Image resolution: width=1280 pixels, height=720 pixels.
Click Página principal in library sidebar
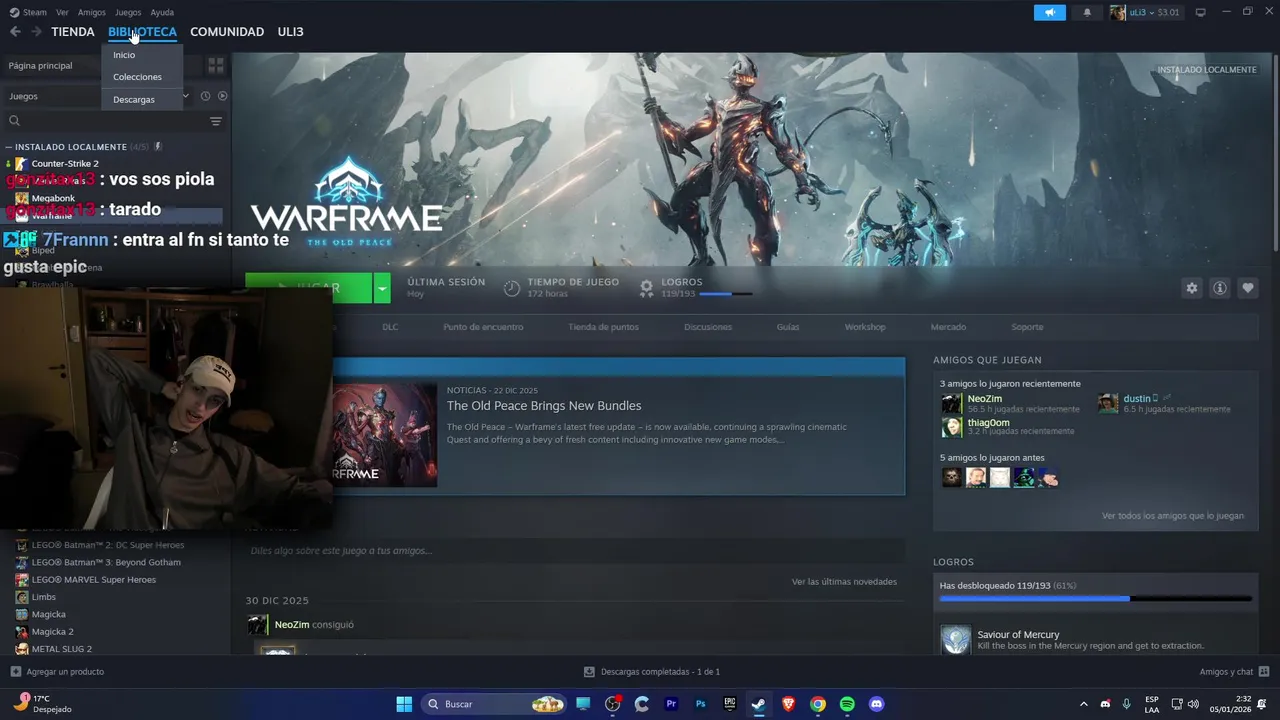click(x=40, y=66)
